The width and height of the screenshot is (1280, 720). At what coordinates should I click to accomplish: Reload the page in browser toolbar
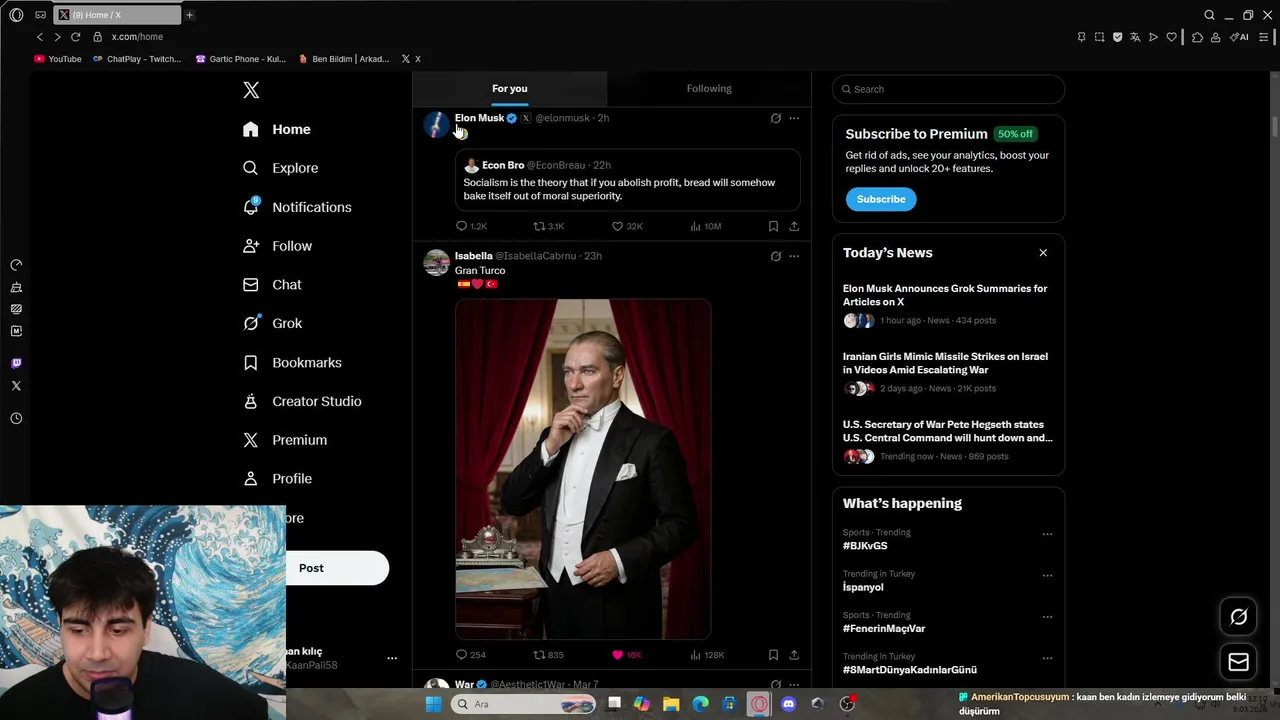[x=75, y=37]
